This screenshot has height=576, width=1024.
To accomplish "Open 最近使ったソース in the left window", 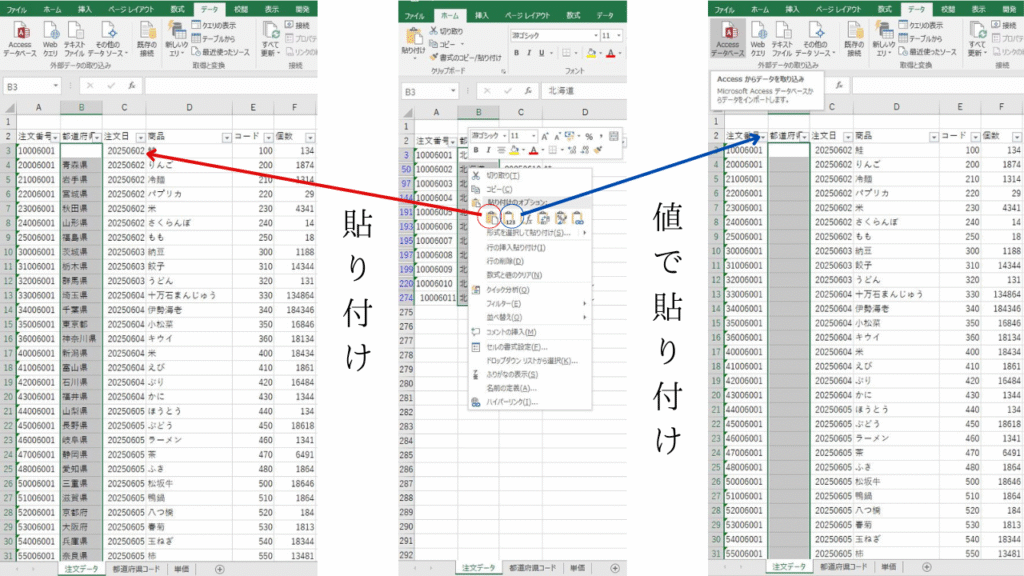I will click(x=221, y=52).
